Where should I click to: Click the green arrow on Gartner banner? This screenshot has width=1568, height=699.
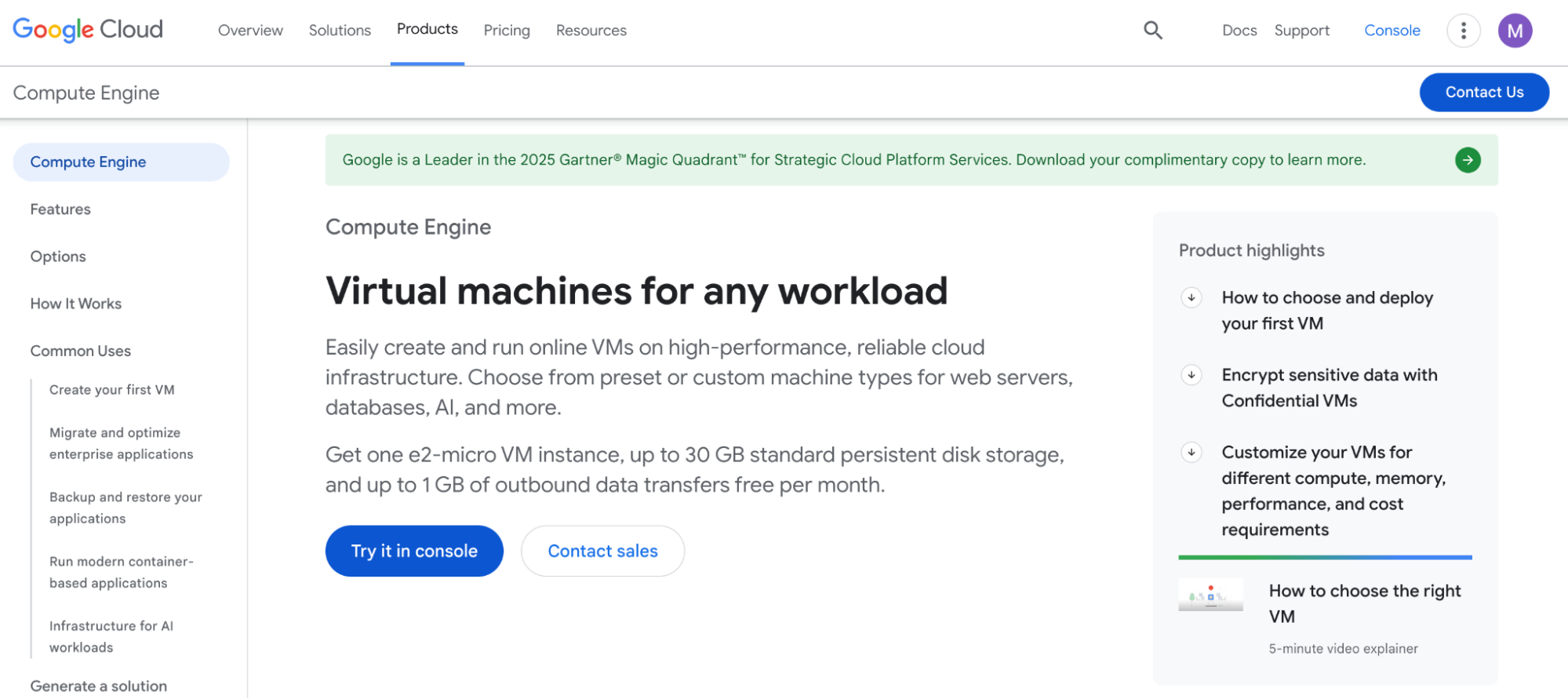(1468, 160)
